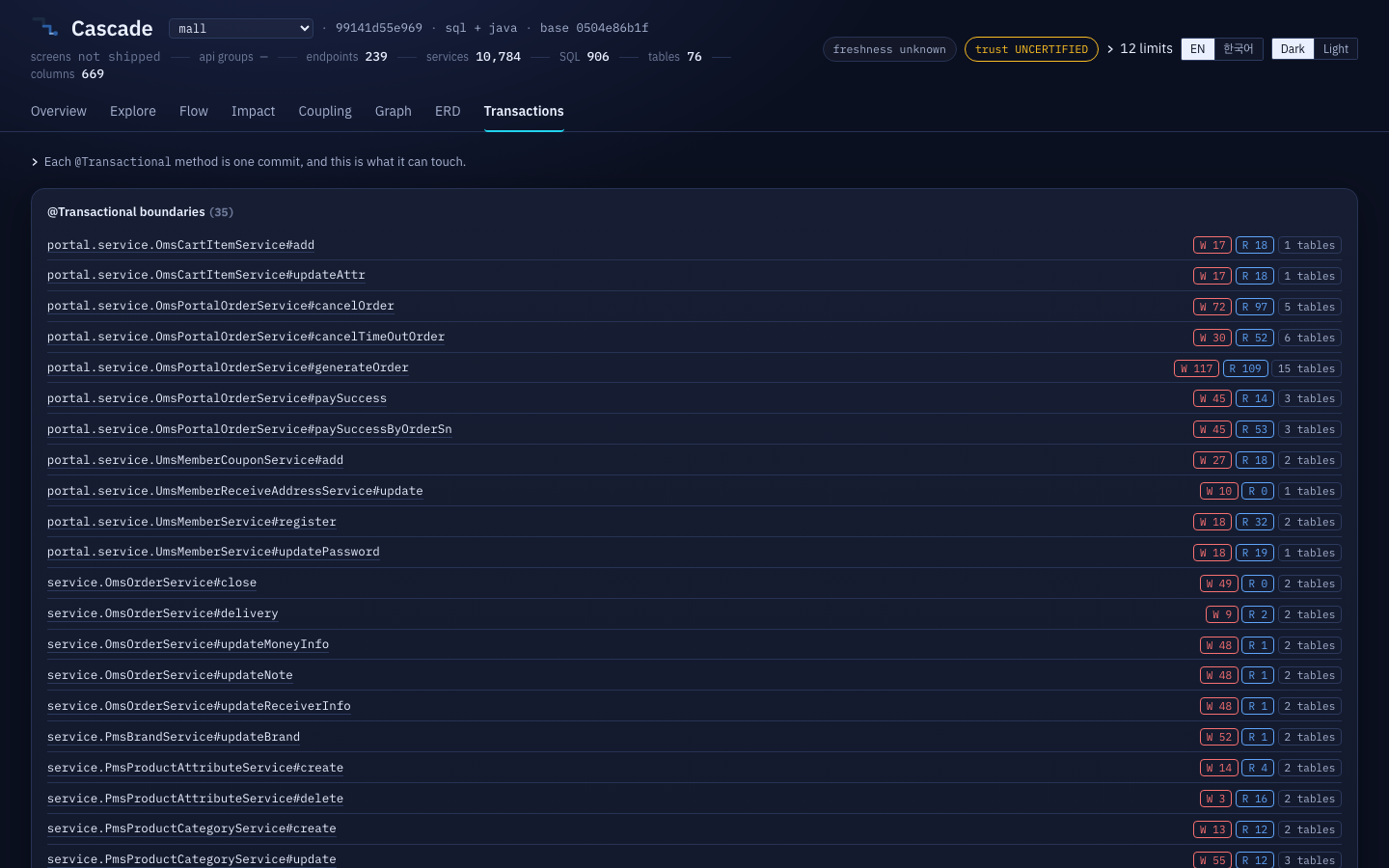Click the 6 tables badge on cancelTimeOutOrder

(x=1310, y=338)
